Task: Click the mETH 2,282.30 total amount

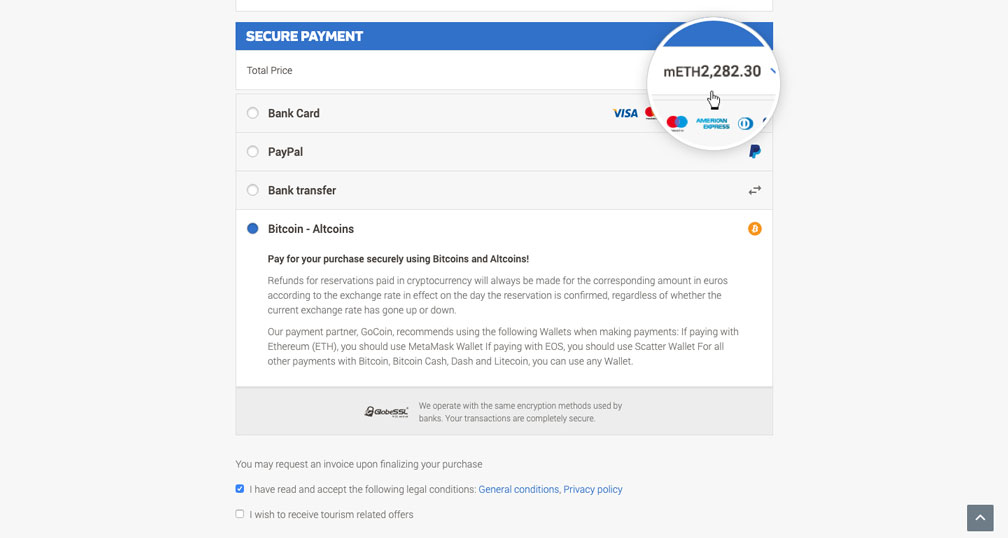Action: (x=712, y=72)
